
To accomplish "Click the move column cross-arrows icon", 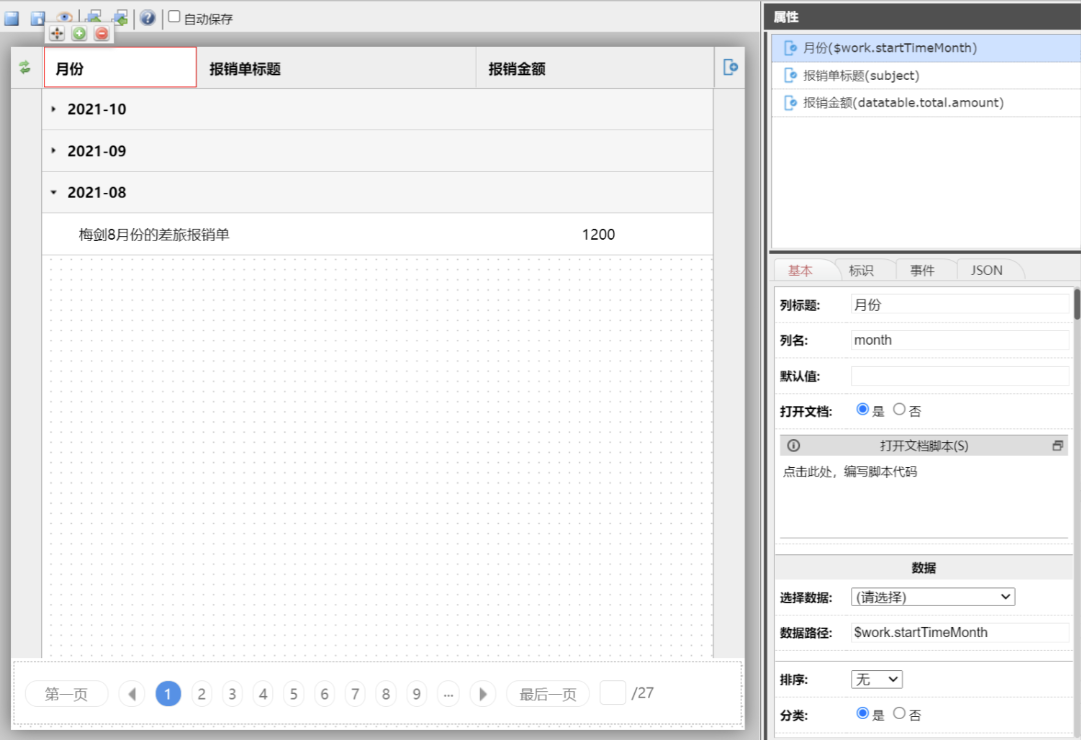I will pyautogui.click(x=57, y=34).
